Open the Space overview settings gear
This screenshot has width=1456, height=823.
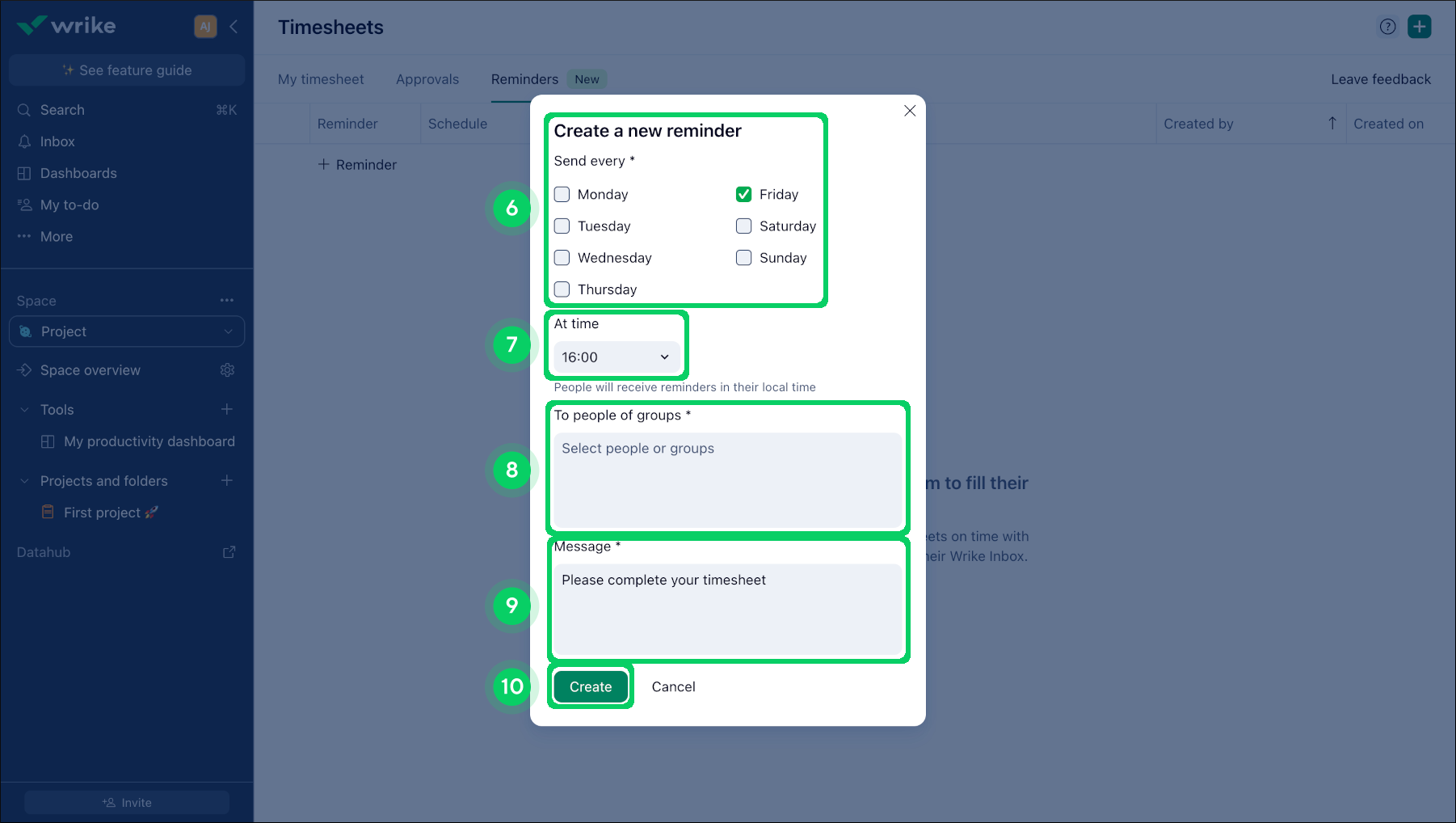(x=227, y=370)
